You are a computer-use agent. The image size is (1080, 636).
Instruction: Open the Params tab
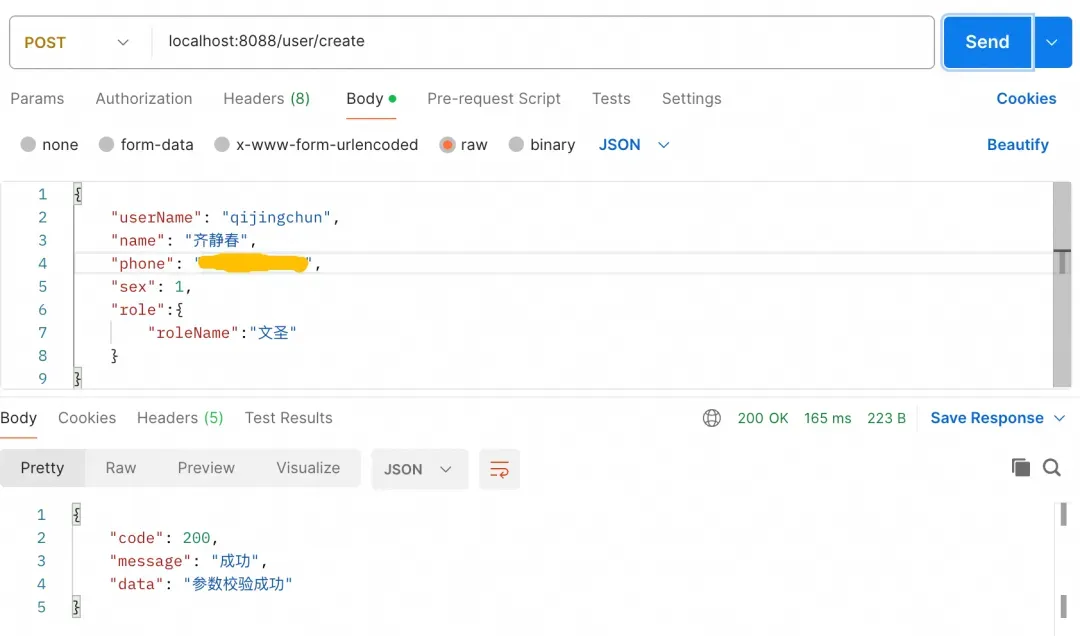37,99
